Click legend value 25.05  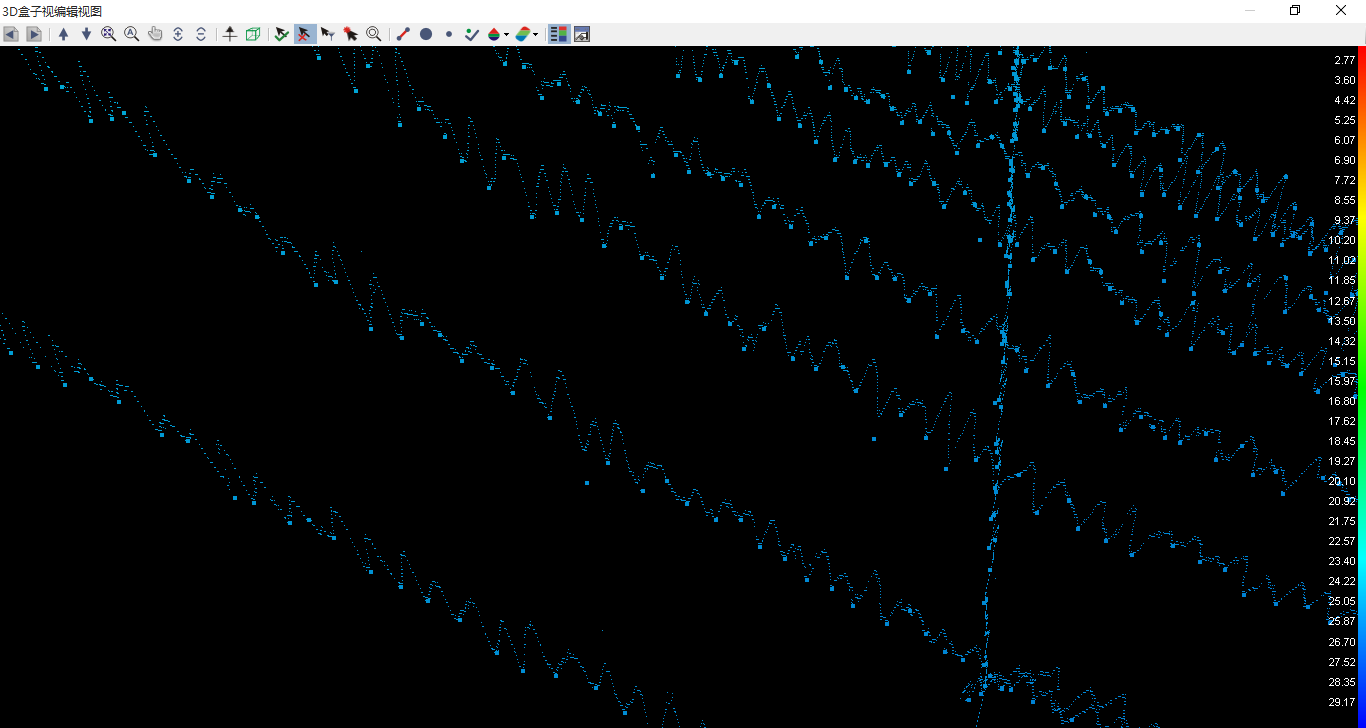coord(1342,601)
